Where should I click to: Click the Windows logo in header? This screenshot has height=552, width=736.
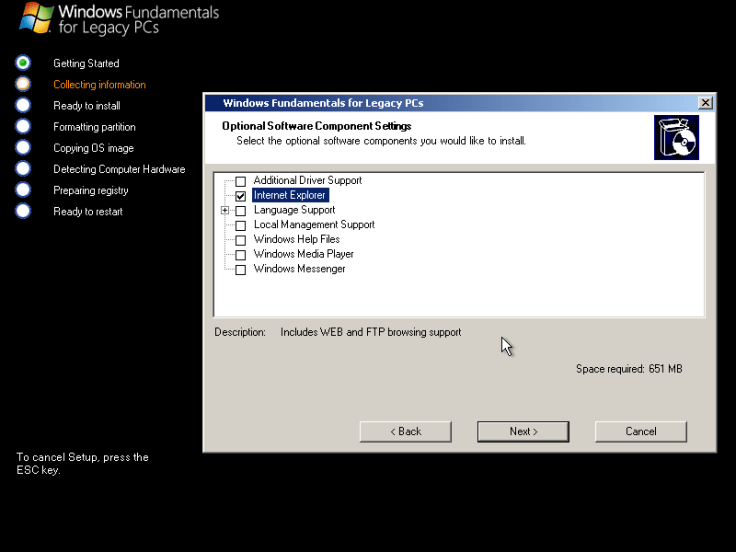tap(37, 18)
